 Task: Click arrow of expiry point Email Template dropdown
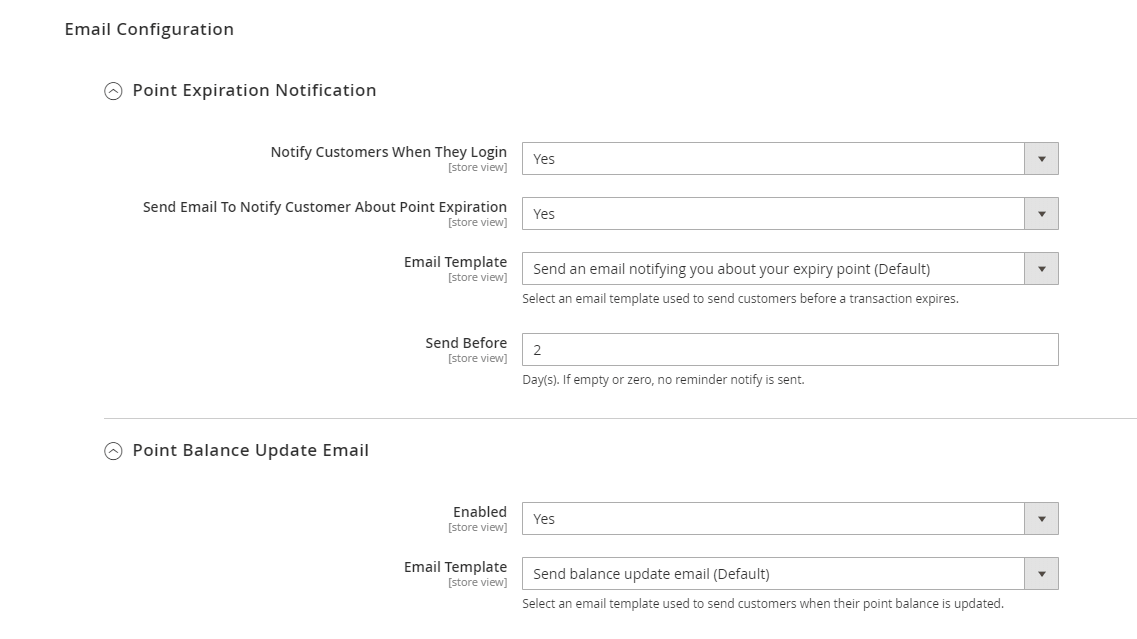coord(1041,269)
